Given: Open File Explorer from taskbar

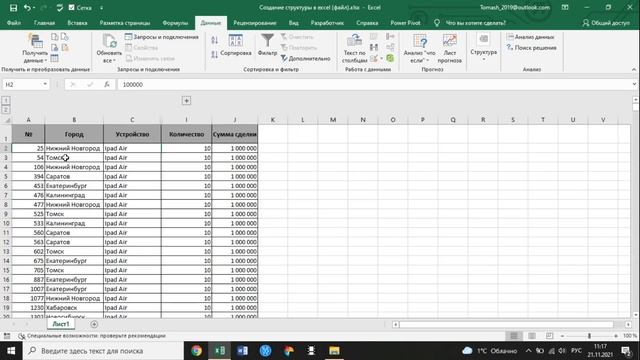Looking at the screenshot, I should 334,351.
